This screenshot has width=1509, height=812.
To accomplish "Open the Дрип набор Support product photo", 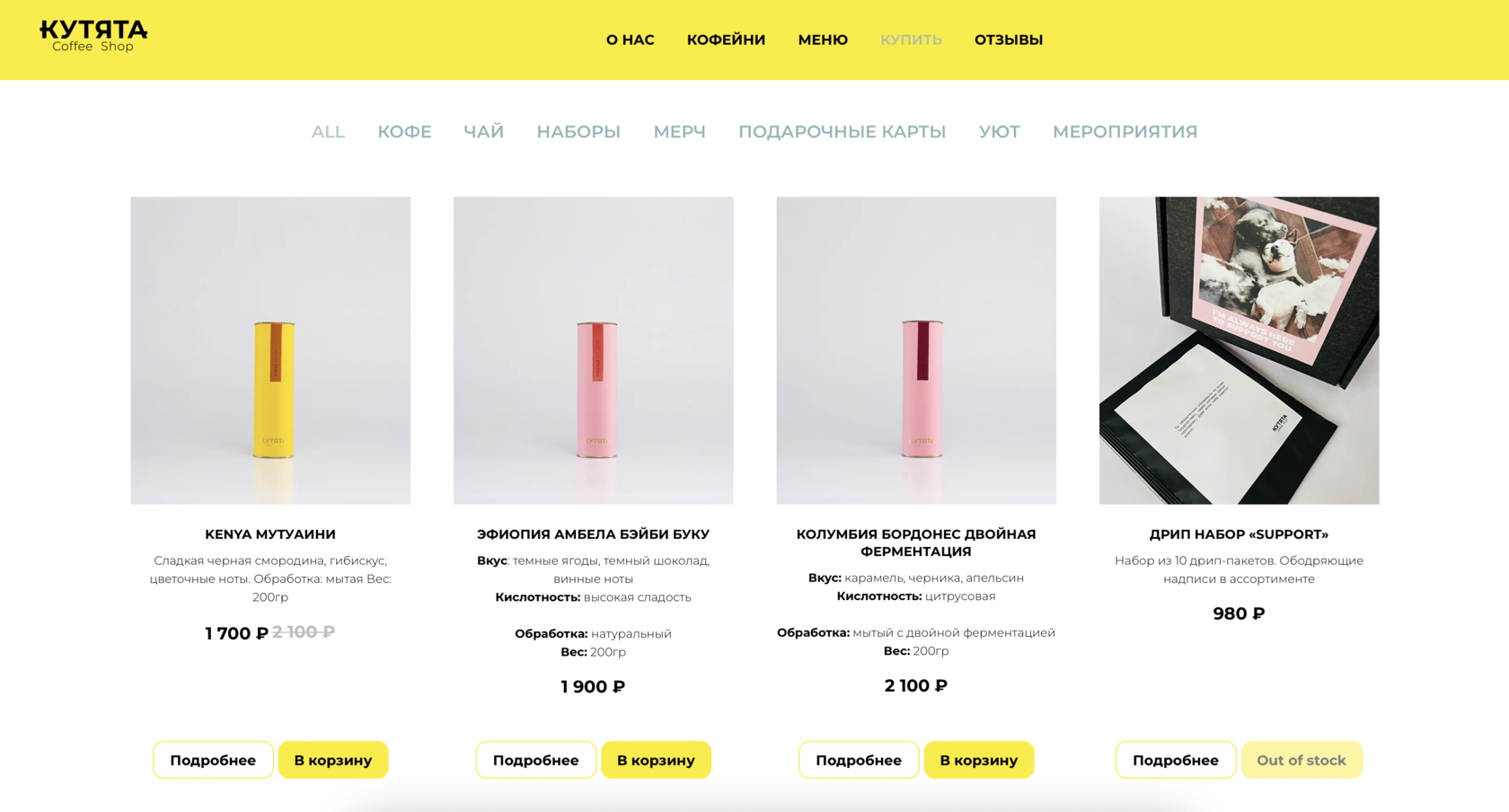I will coord(1239,350).
